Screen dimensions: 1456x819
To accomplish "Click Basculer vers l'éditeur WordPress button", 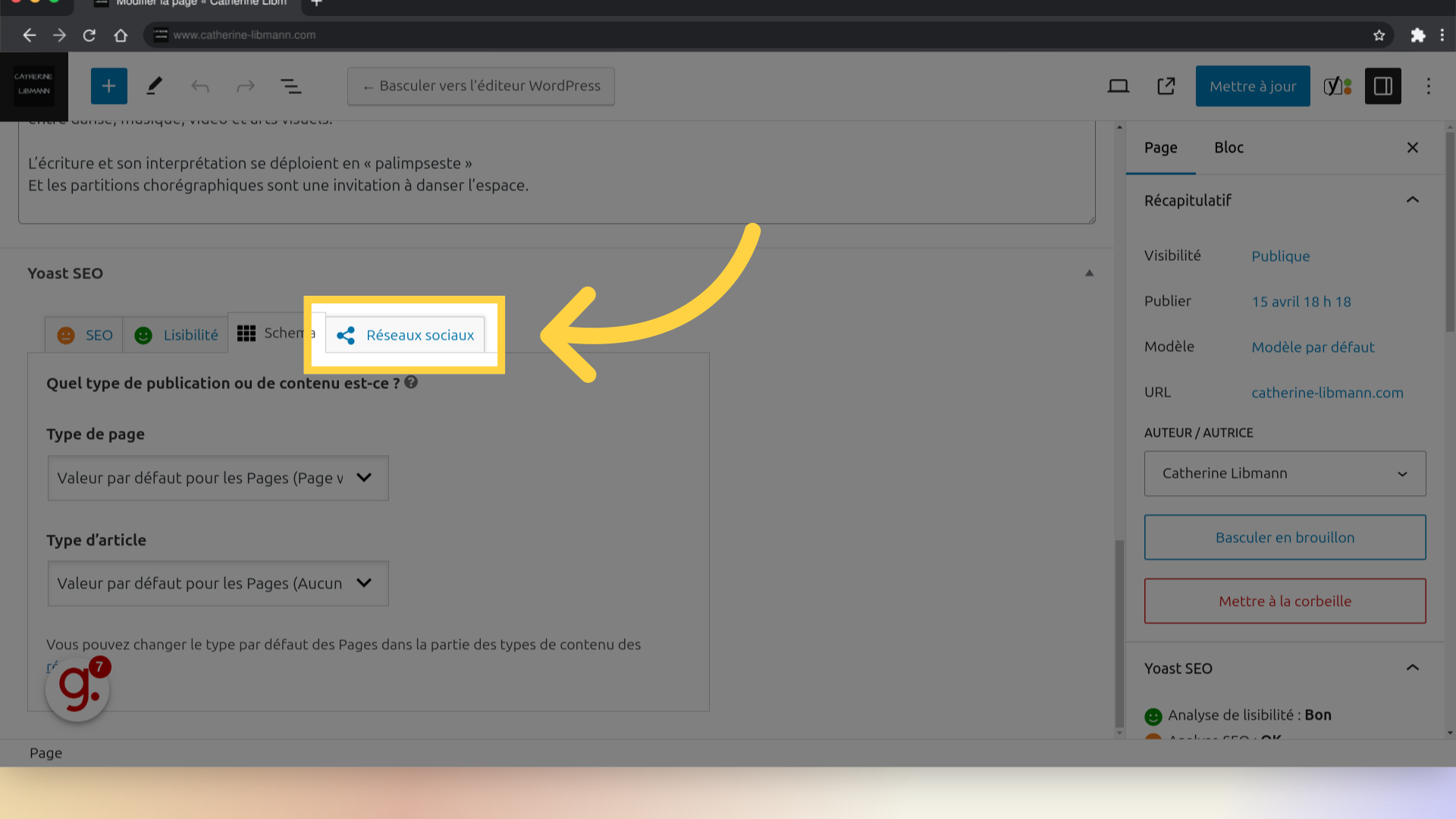I will click(x=481, y=86).
